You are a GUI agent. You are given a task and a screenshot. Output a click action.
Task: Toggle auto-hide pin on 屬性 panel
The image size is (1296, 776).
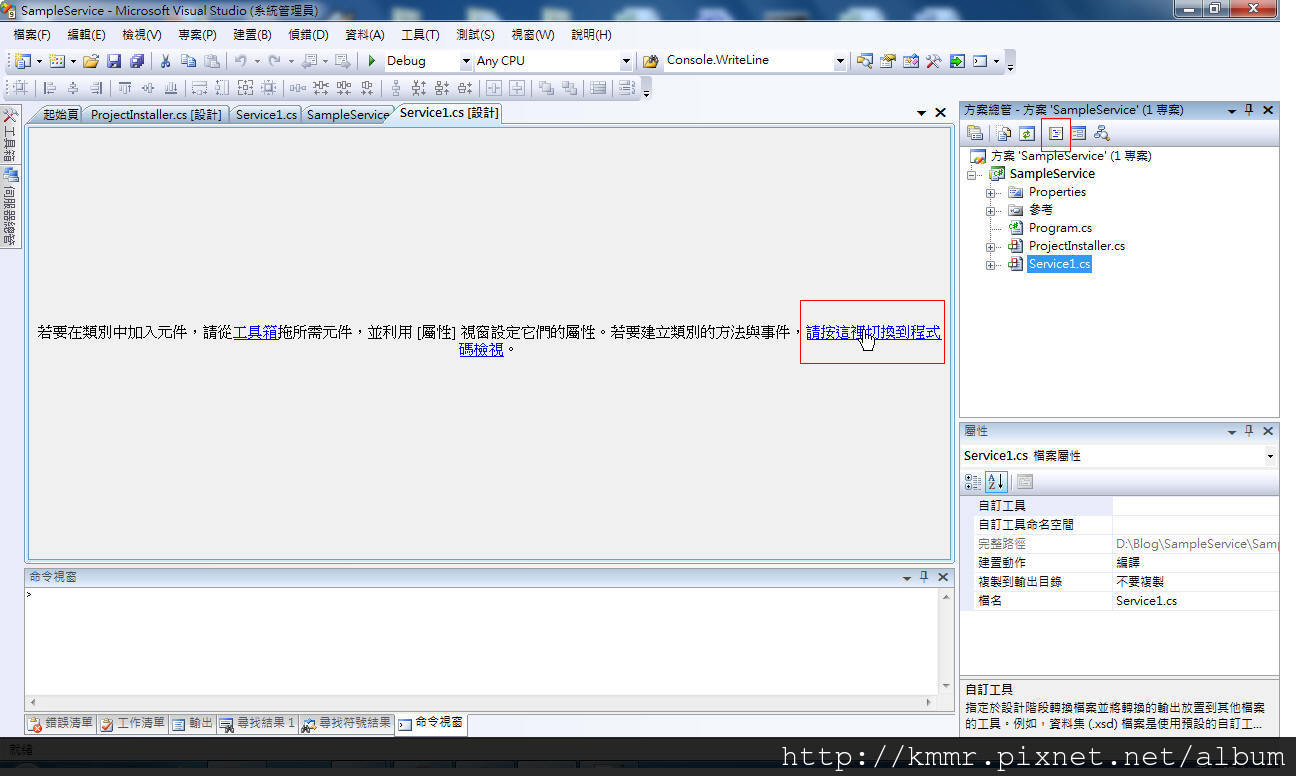[1249, 431]
